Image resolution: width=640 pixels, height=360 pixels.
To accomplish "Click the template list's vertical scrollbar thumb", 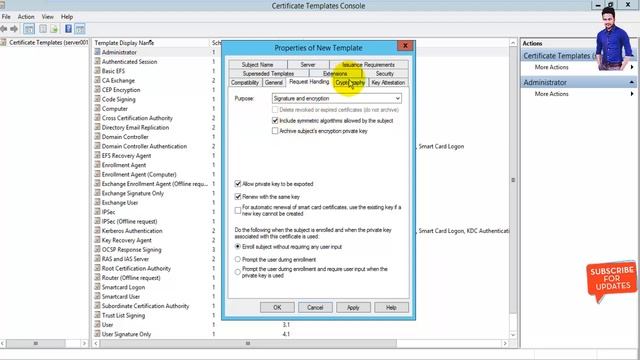I will coord(513,180).
